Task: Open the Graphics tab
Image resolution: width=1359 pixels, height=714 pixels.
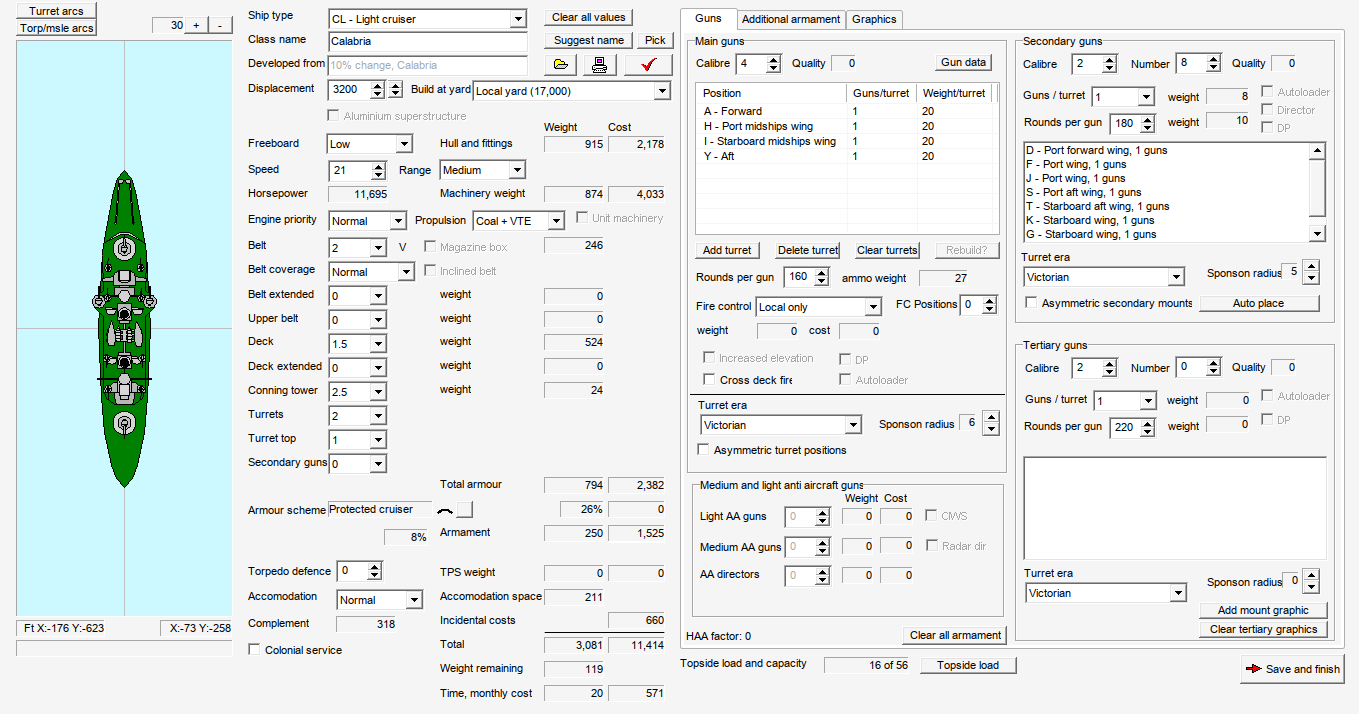Action: coord(874,19)
